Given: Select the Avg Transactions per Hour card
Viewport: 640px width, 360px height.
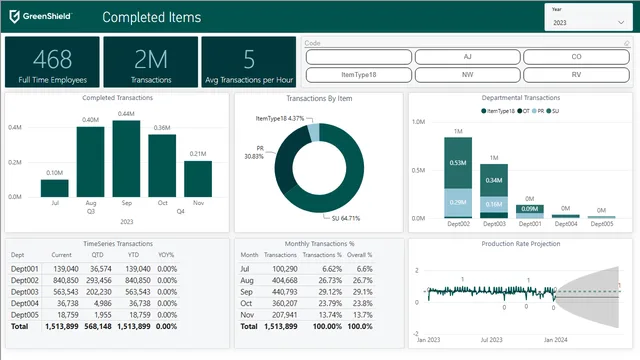Looking at the screenshot, I should pyautogui.click(x=249, y=62).
